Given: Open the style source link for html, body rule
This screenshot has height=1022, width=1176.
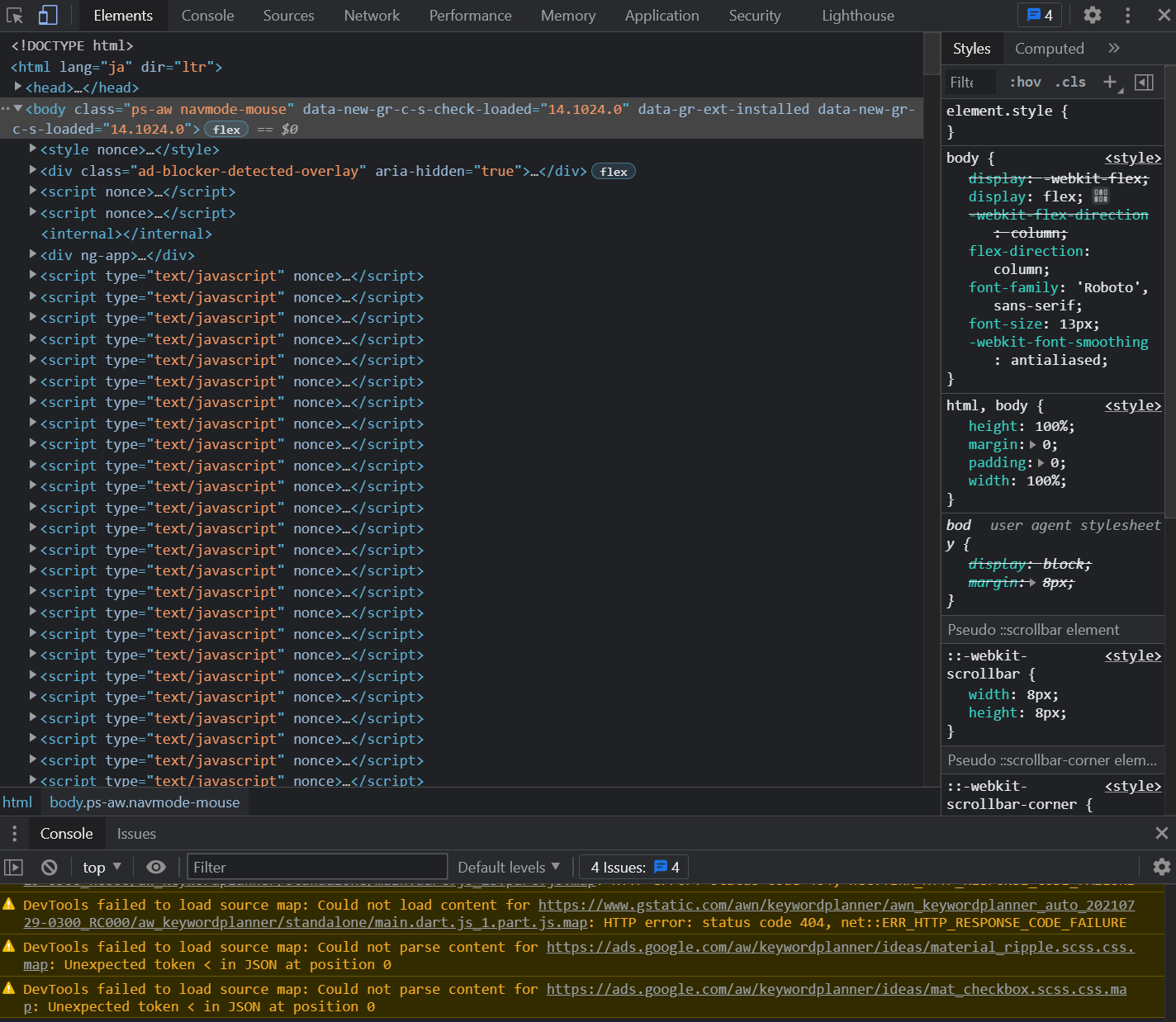Looking at the screenshot, I should coord(1132,405).
